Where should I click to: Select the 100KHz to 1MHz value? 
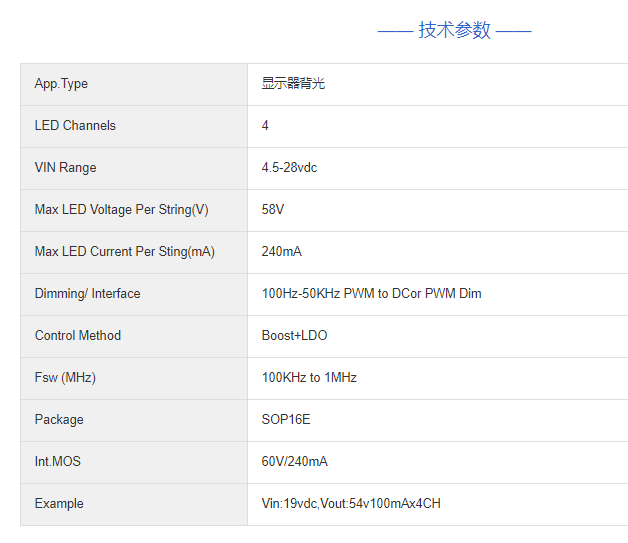coord(309,378)
